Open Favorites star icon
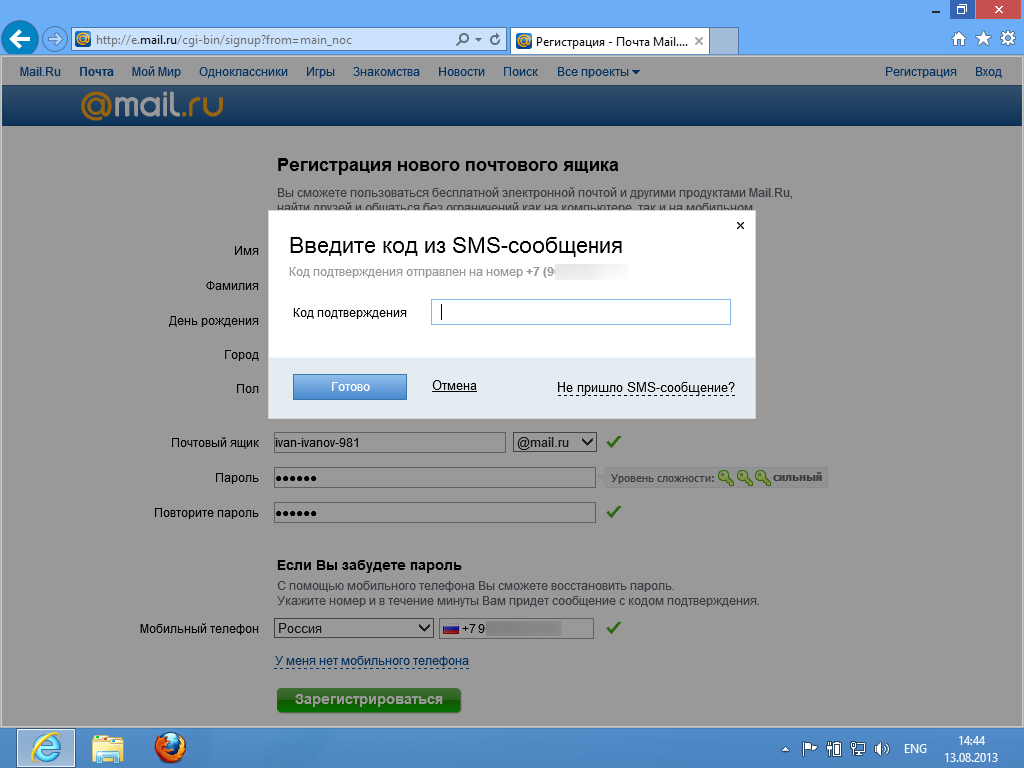Viewport: 1024px width, 768px height. coord(983,39)
